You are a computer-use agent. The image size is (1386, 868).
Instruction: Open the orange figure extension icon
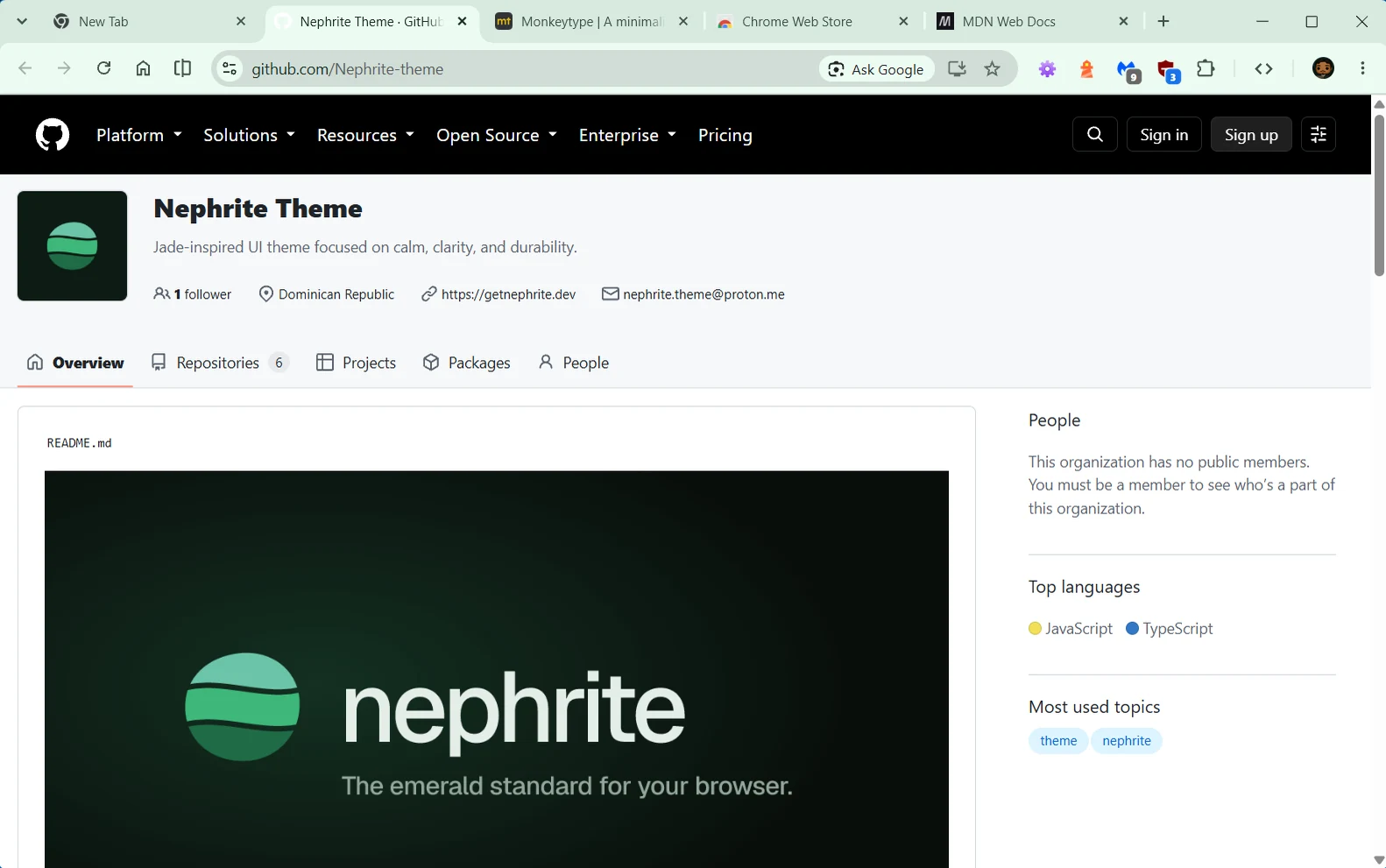point(1086,69)
